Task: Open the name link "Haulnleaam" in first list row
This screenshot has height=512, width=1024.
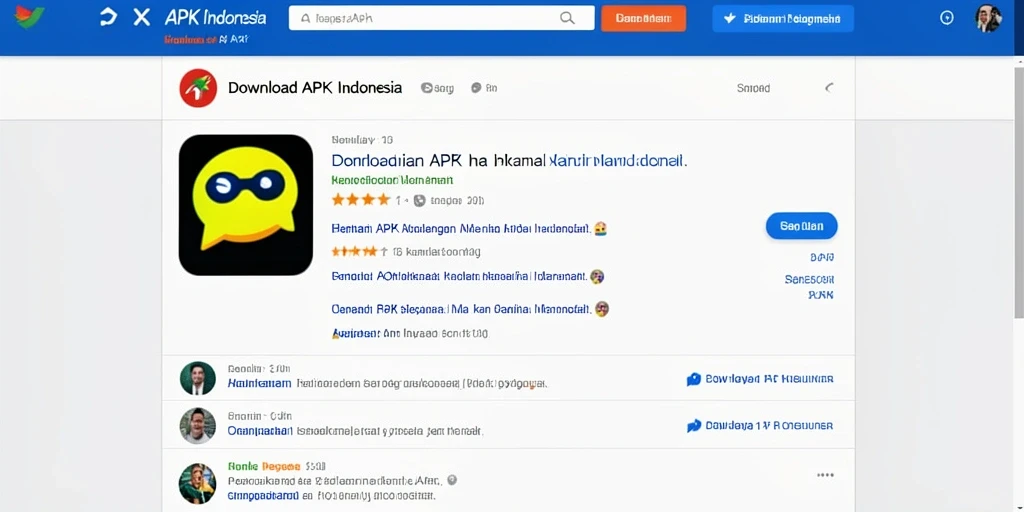Action: pyautogui.click(x=259, y=383)
